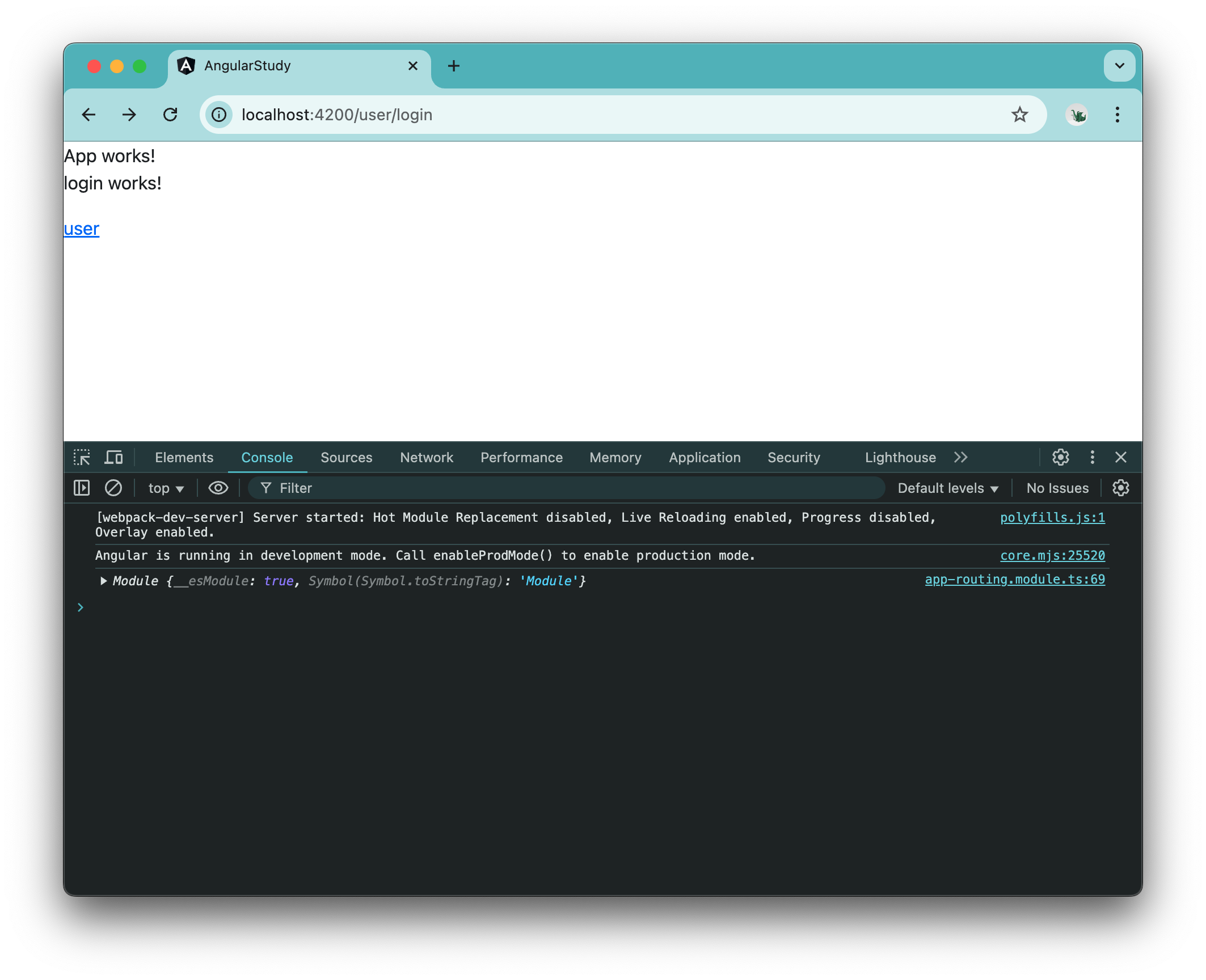Create a live expression via eye icon
The height and width of the screenshot is (980, 1206).
tap(218, 488)
